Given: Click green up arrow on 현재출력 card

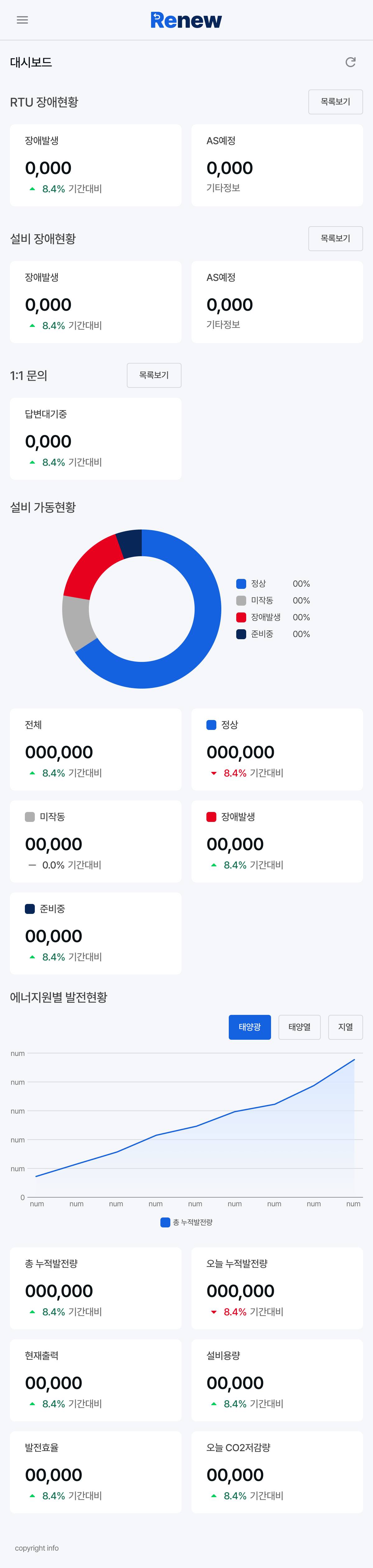Looking at the screenshot, I should point(32,1404).
